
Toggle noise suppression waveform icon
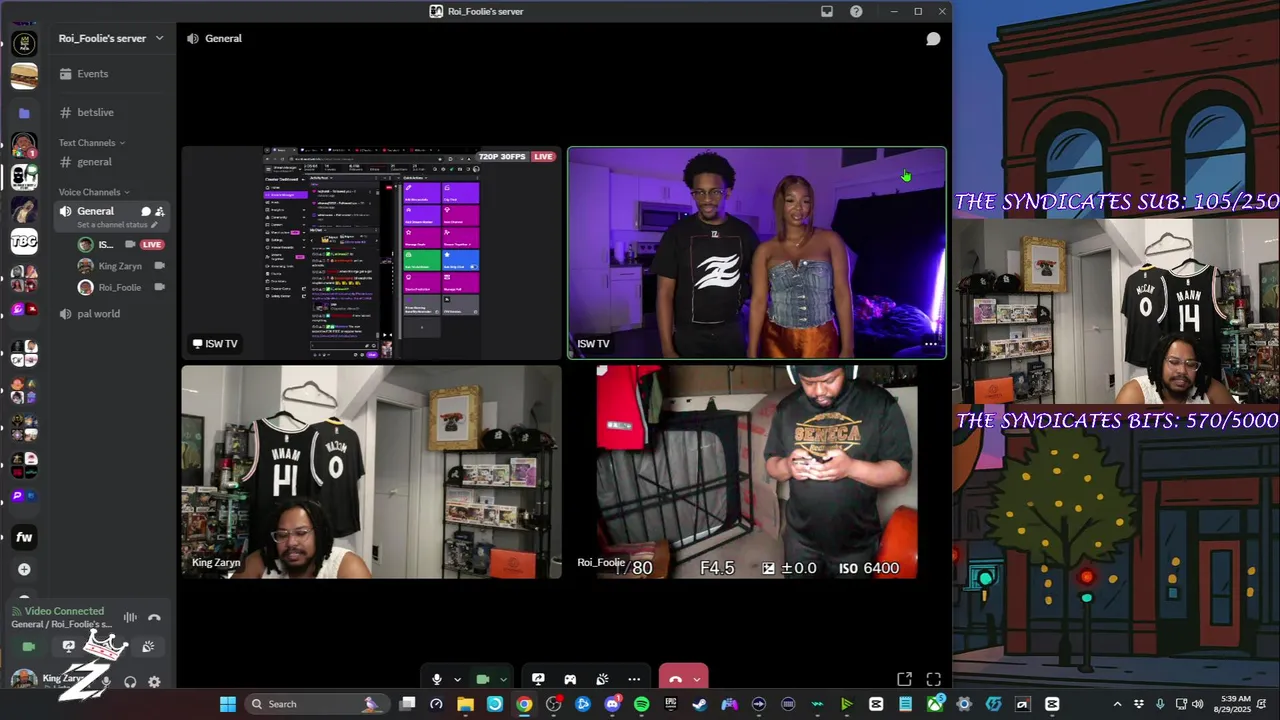(130, 618)
